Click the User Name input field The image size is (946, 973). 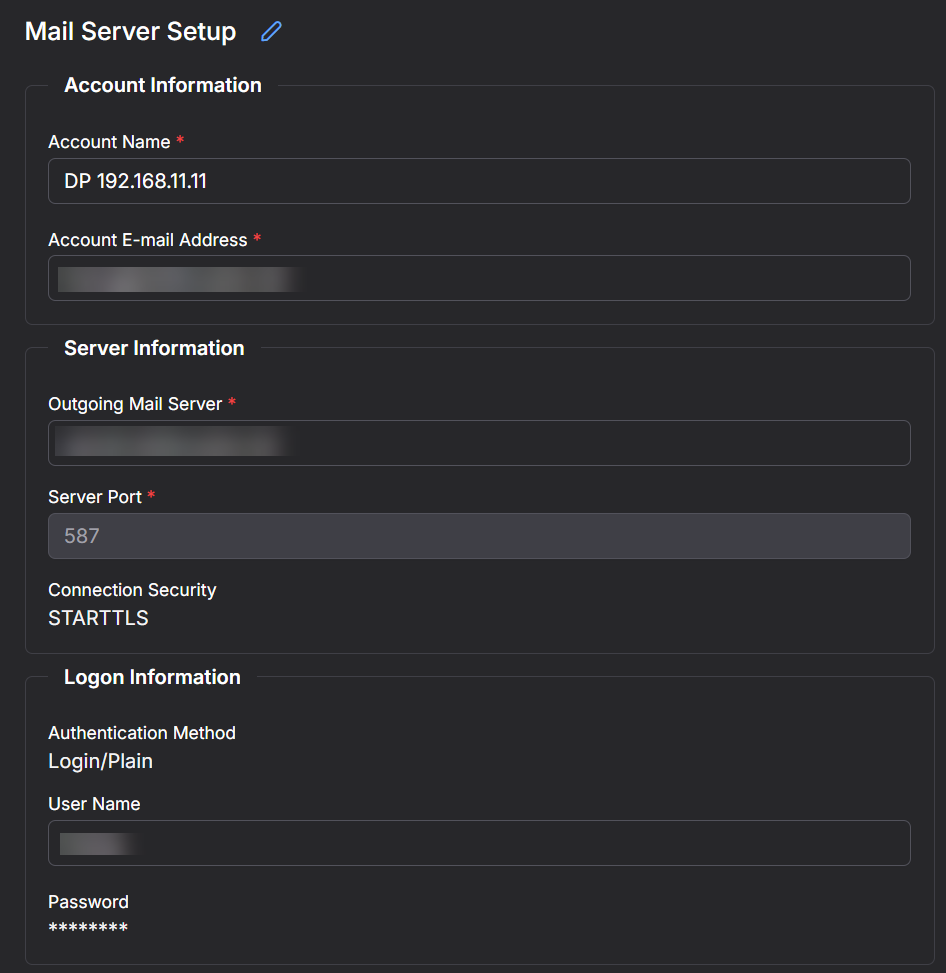point(479,843)
